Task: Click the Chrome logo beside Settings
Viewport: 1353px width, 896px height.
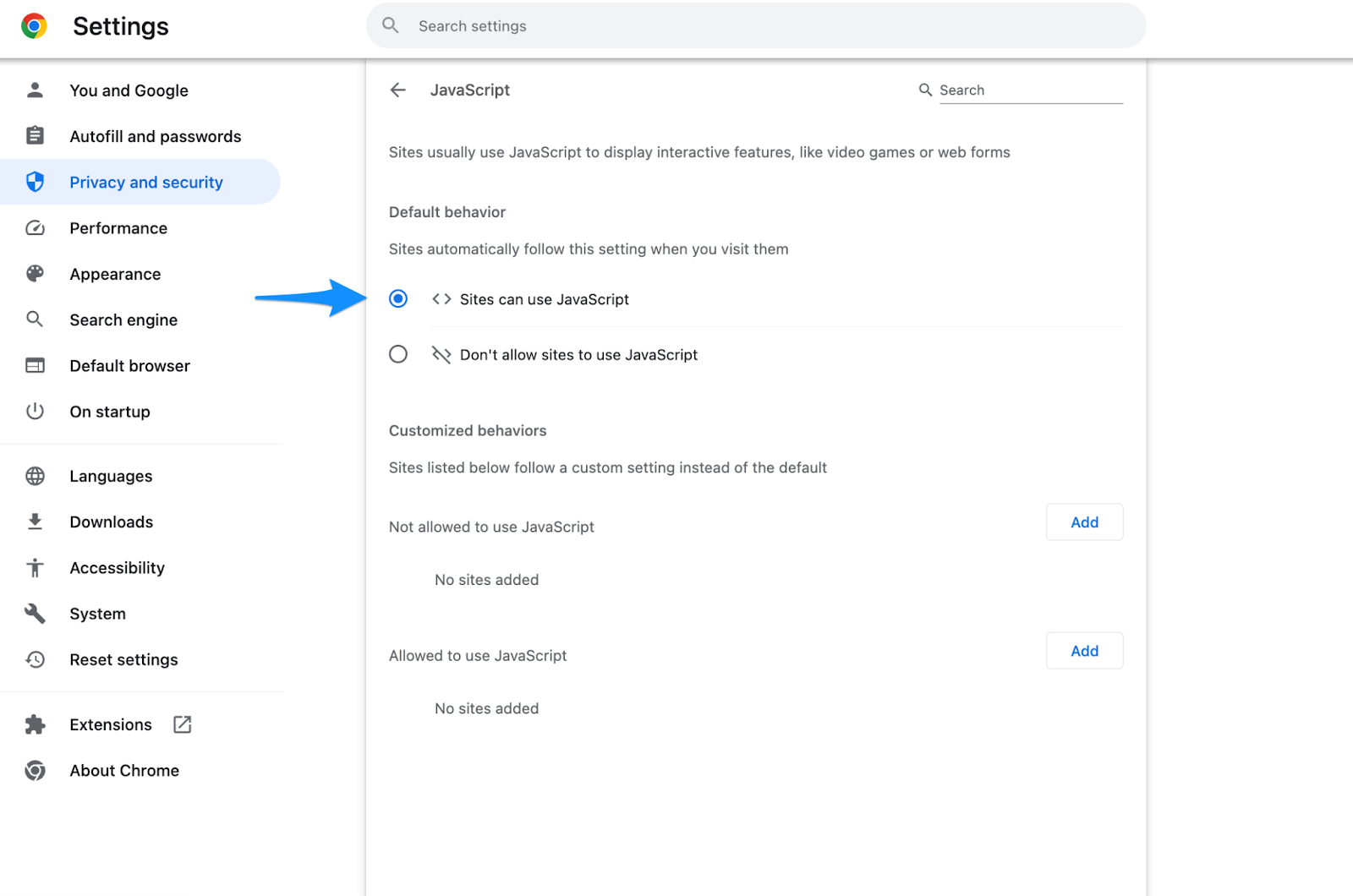Action: click(x=34, y=26)
